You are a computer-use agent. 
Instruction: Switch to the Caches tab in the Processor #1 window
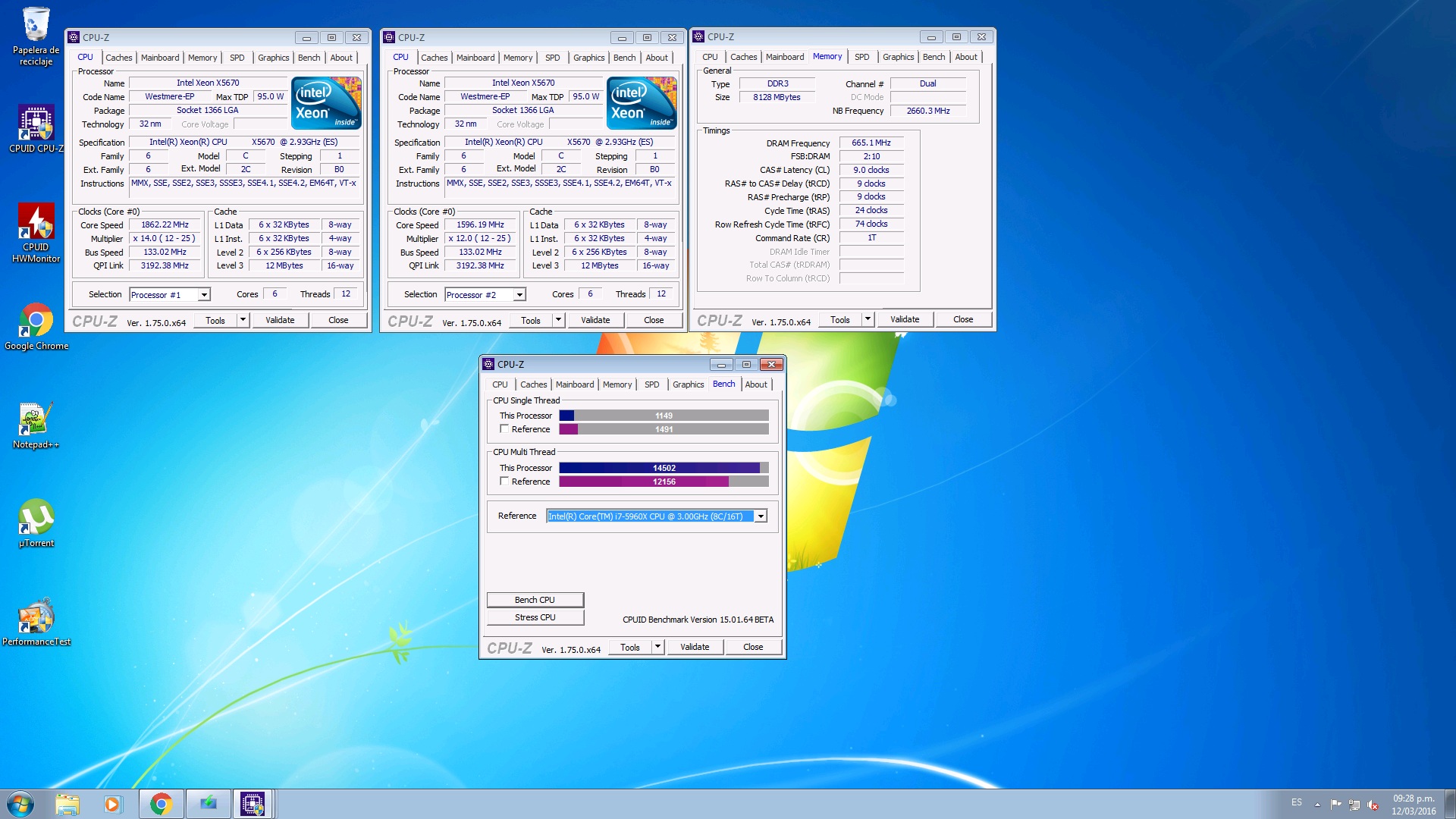pos(118,58)
